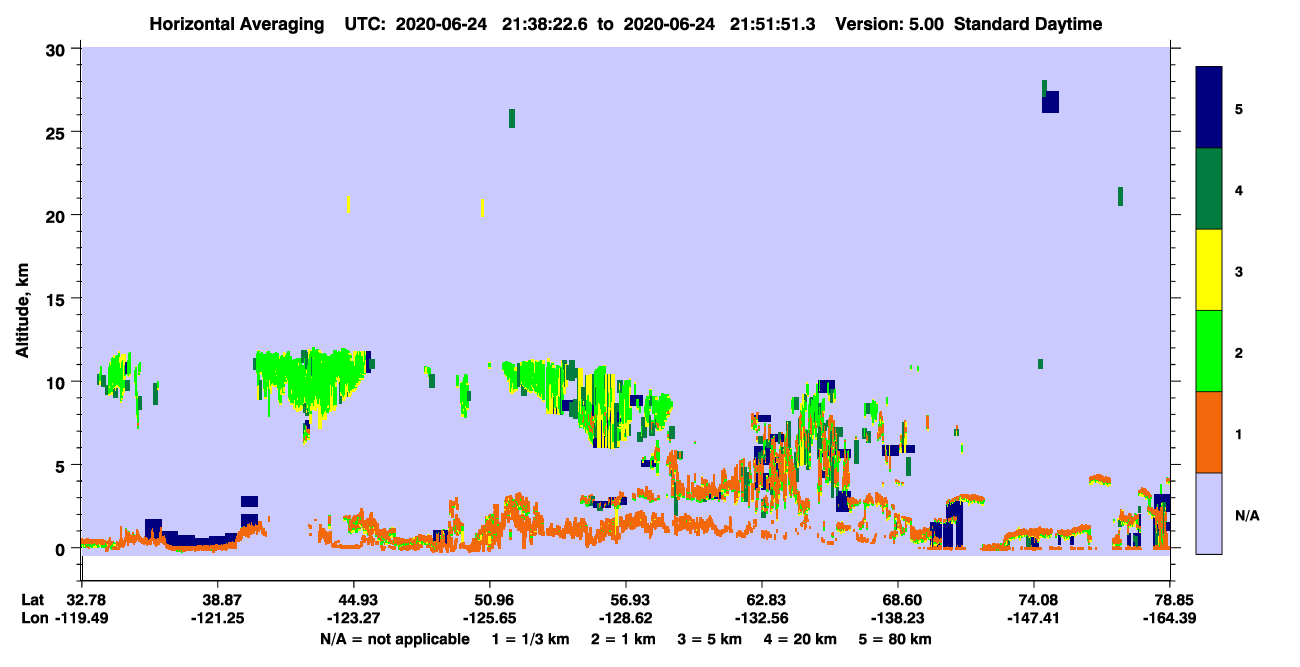This screenshot has width=1300, height=667.
Task: Select the bright green colorbar segment labeled 2
Action: click(x=1209, y=351)
